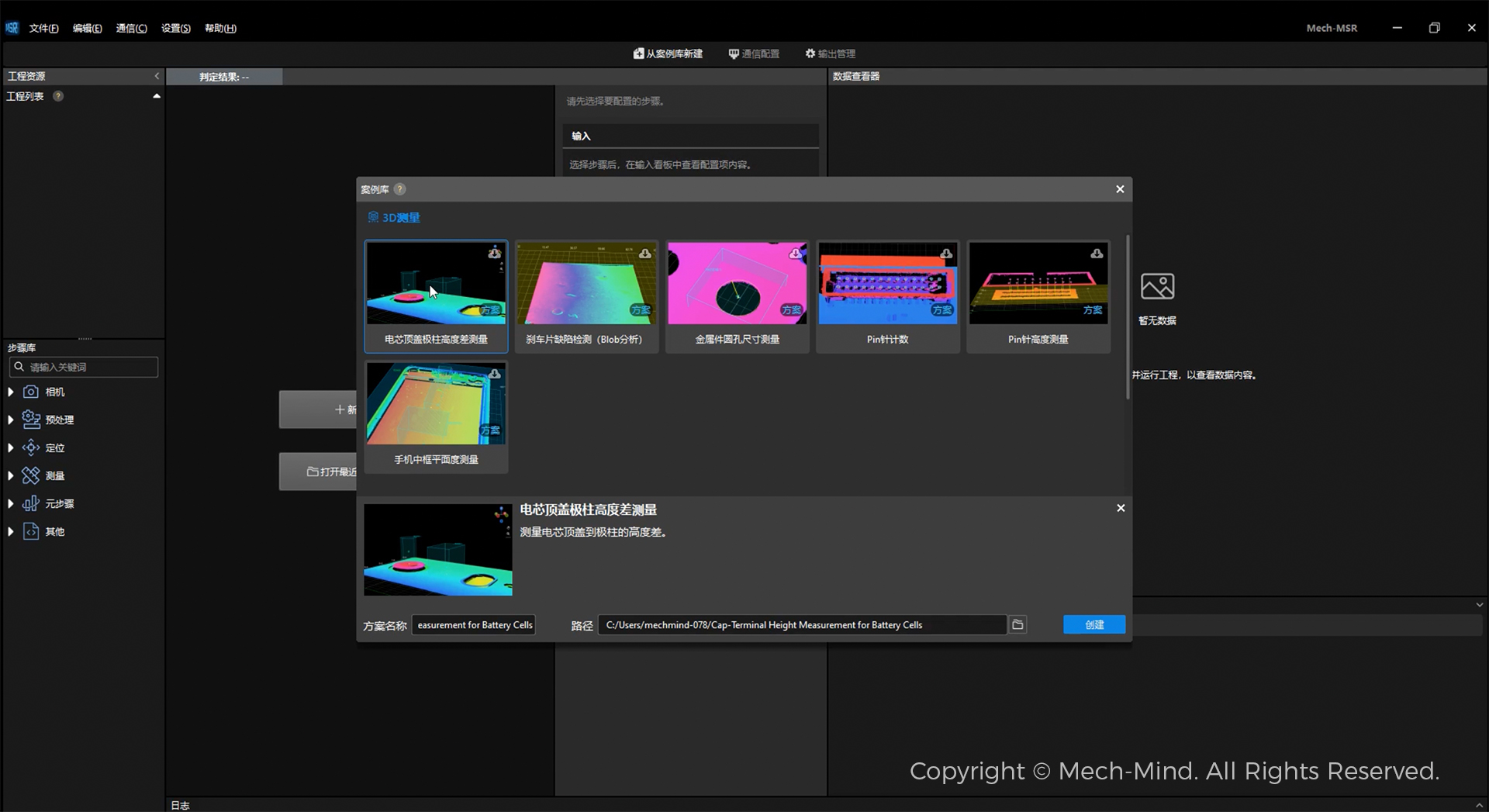
Task: Click the 创建 button
Action: [1093, 624]
